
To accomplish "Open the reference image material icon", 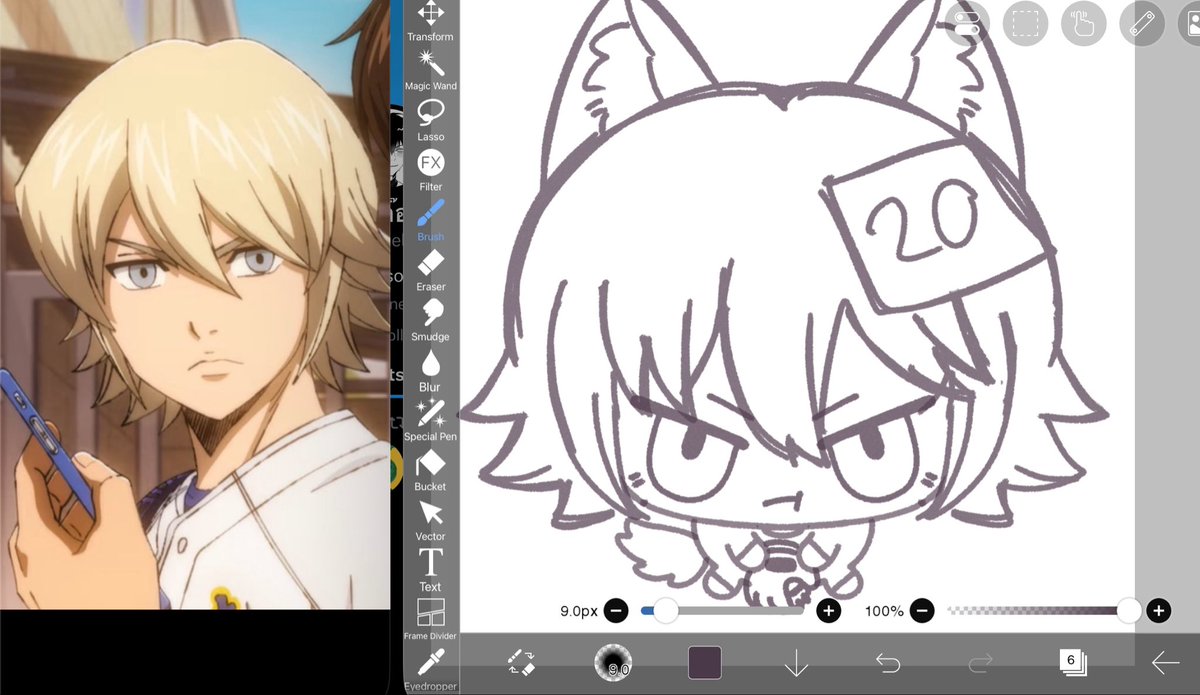I will click(1191, 23).
